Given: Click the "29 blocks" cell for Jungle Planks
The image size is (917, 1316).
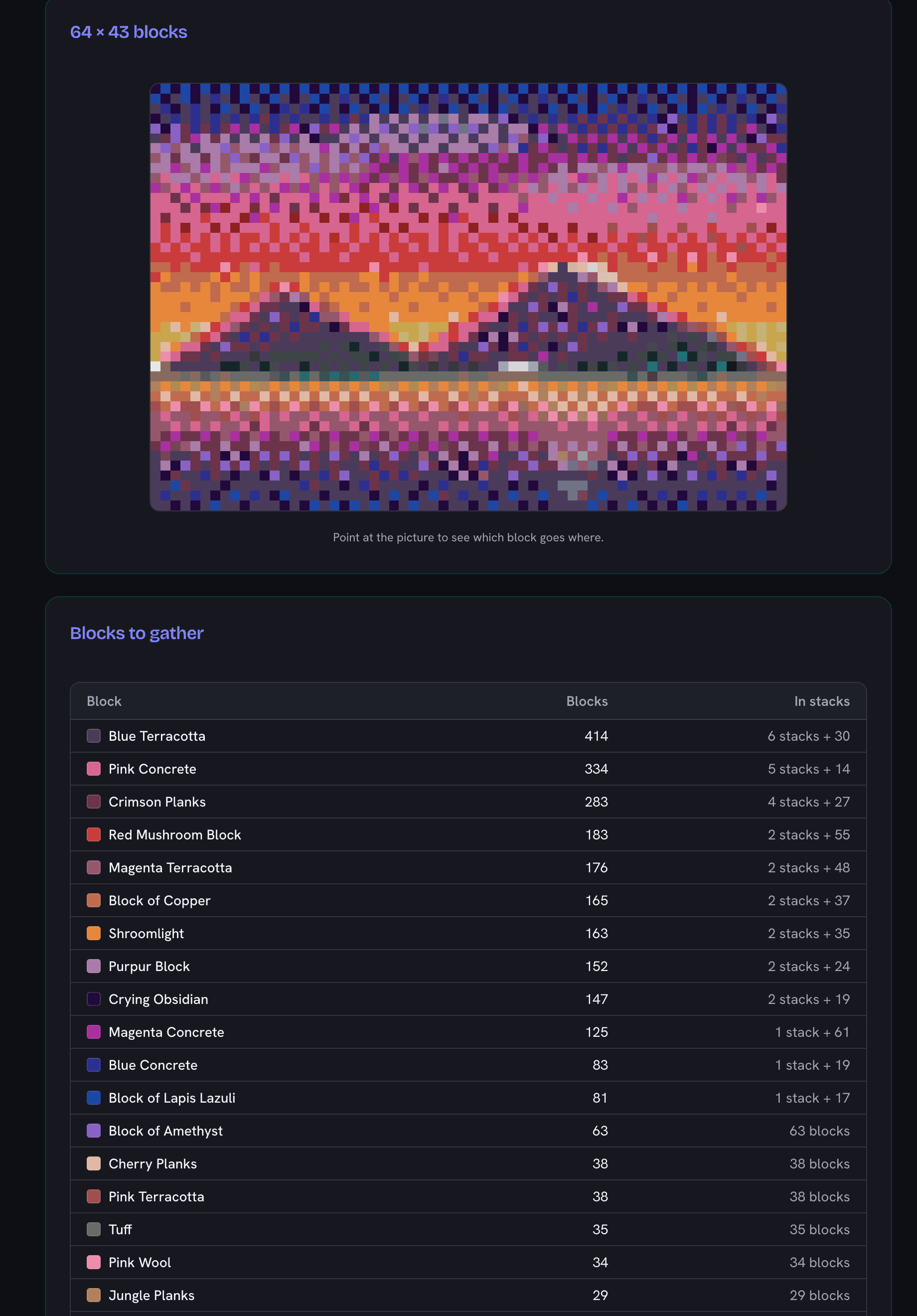Looking at the screenshot, I should click(x=819, y=1296).
